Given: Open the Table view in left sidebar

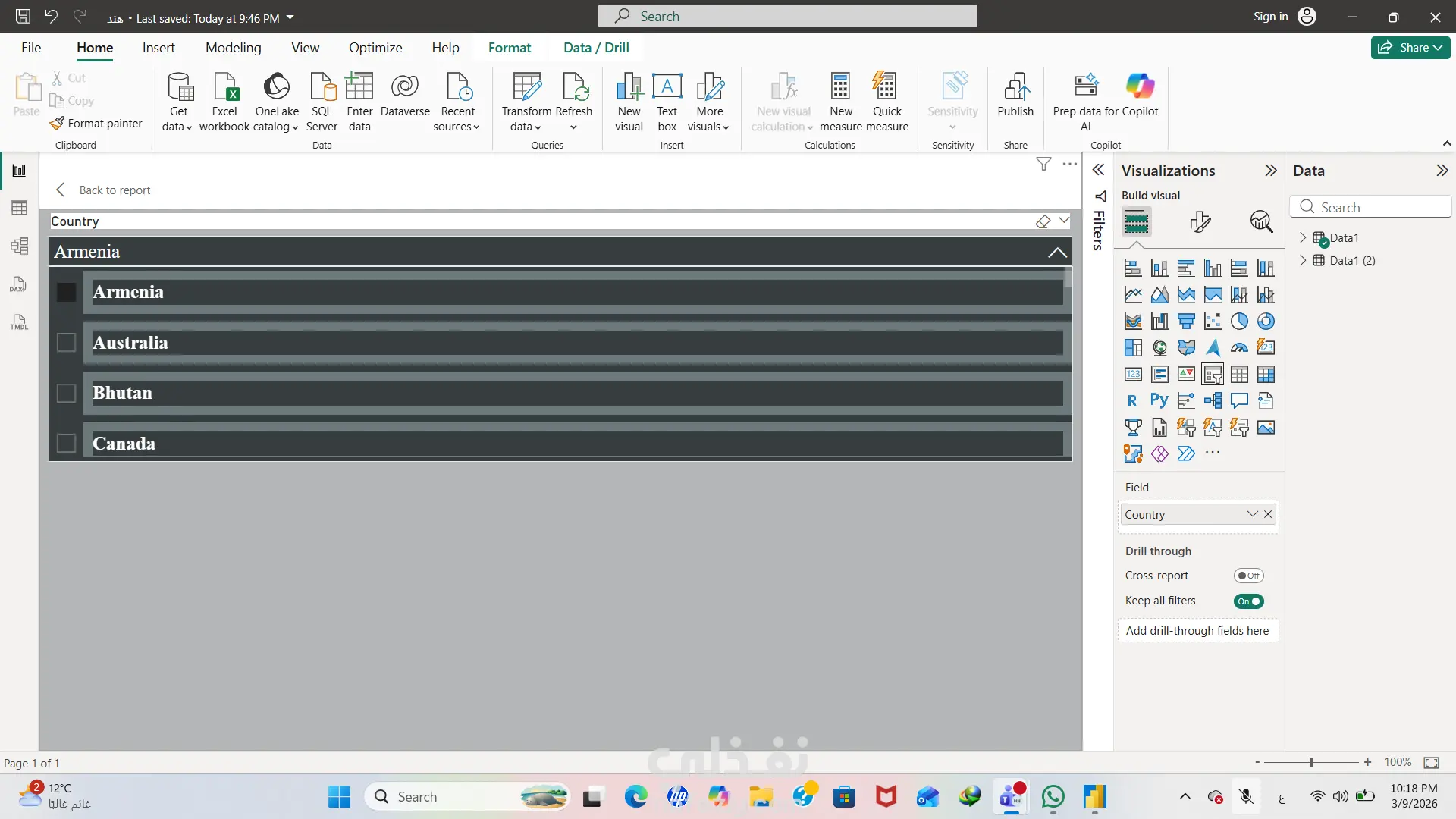Looking at the screenshot, I should 19,208.
